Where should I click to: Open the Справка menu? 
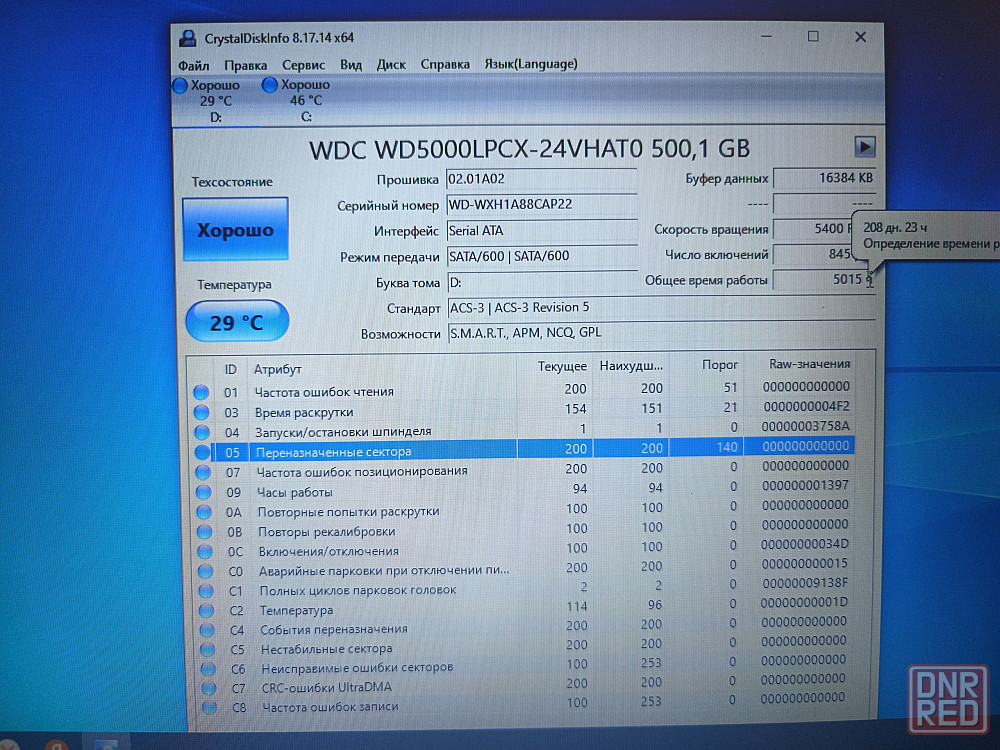click(445, 64)
